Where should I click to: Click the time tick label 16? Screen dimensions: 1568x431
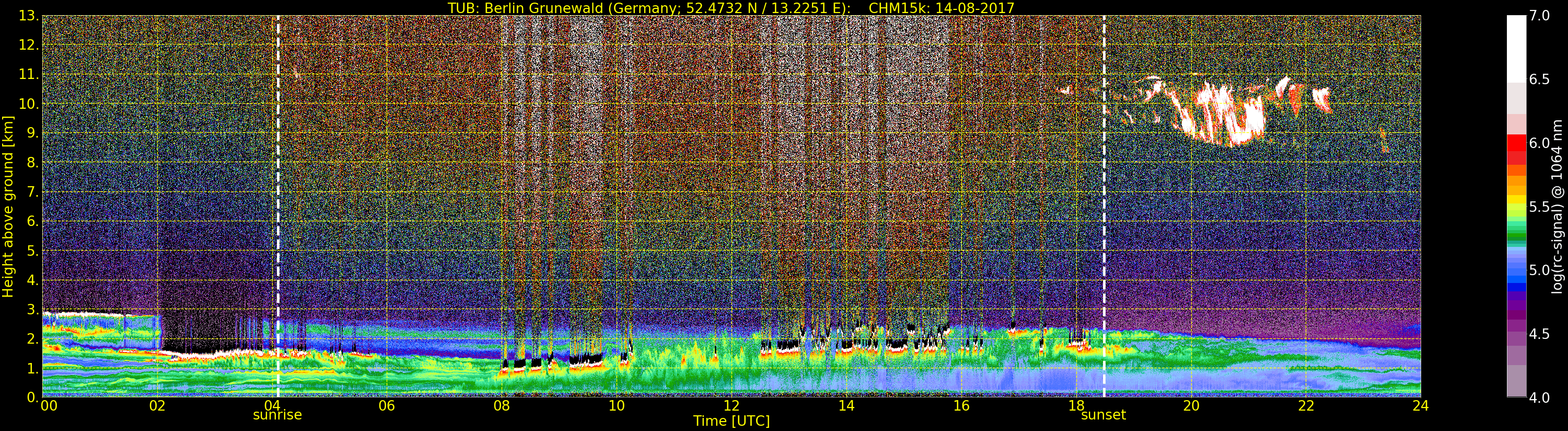961,406
